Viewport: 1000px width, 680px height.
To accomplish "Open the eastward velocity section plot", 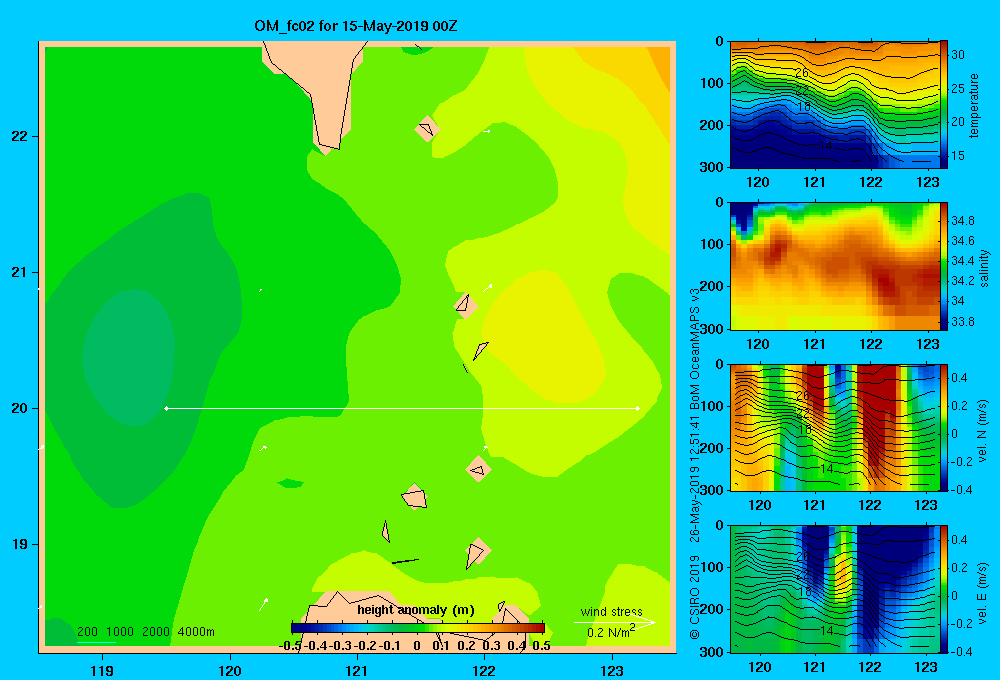I will [834, 589].
